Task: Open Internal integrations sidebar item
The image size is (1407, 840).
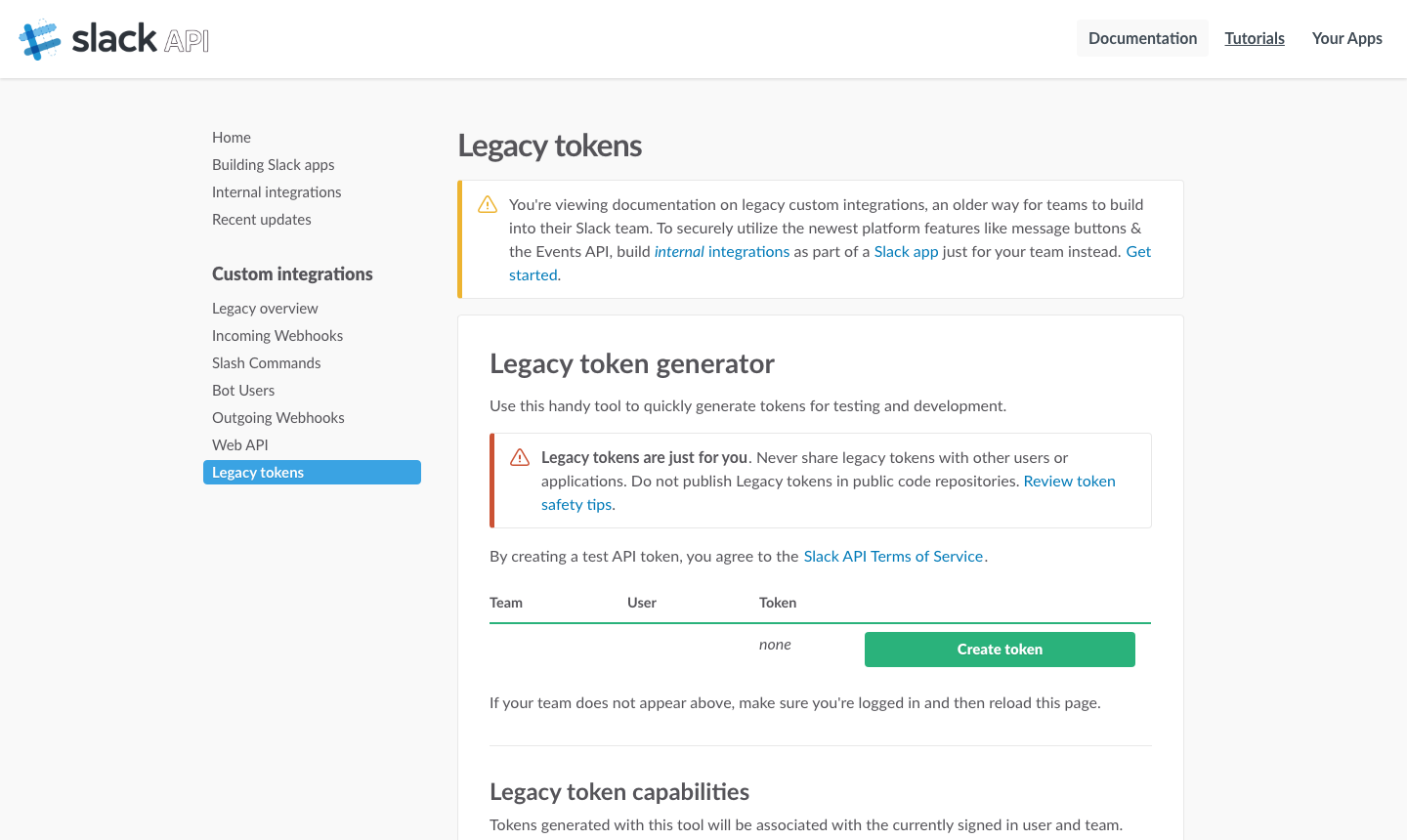Action: (x=277, y=192)
